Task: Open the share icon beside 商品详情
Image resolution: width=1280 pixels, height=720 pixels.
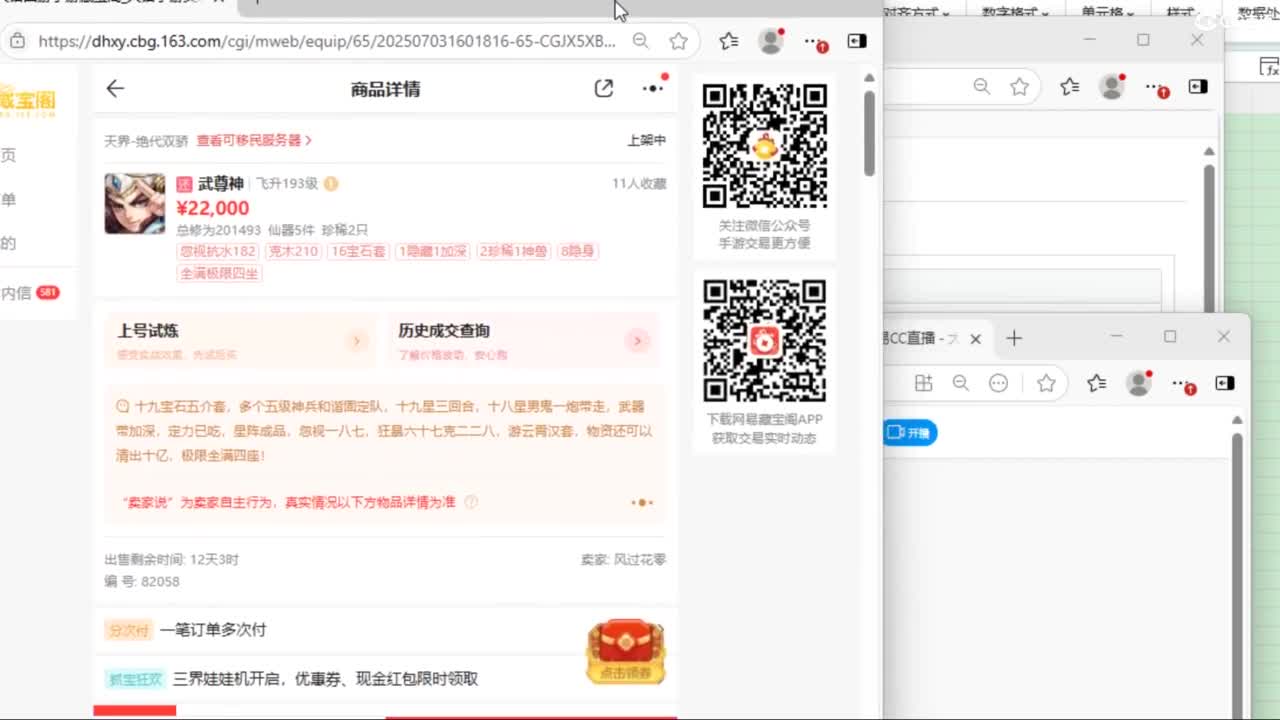Action: (604, 88)
